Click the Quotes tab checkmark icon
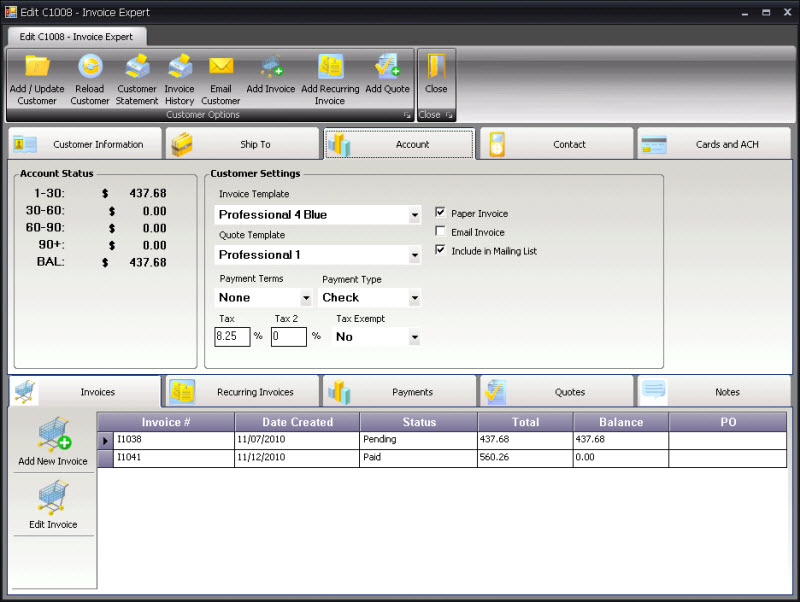The image size is (800, 602). (x=496, y=392)
